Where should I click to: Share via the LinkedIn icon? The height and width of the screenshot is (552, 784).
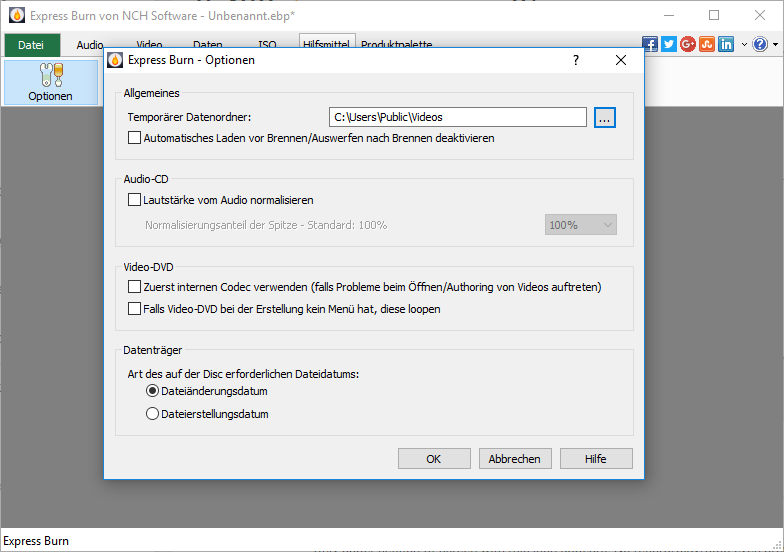click(x=726, y=44)
